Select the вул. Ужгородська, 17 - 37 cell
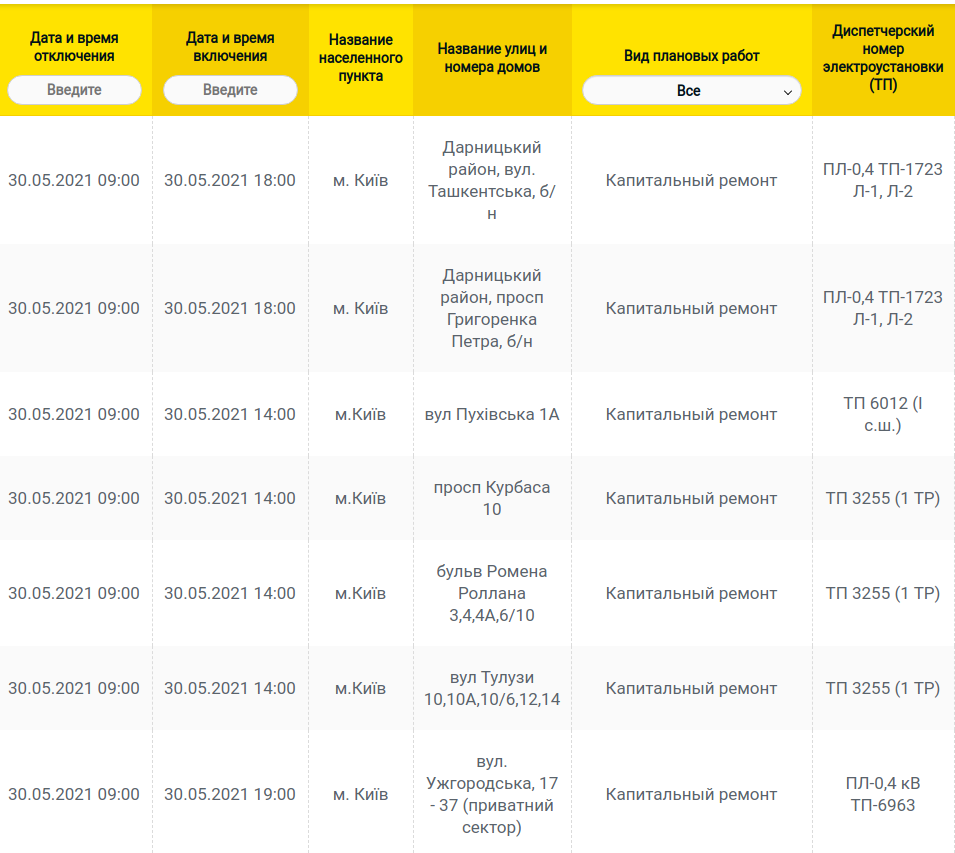Screen dimensions: 955x853 492,794
